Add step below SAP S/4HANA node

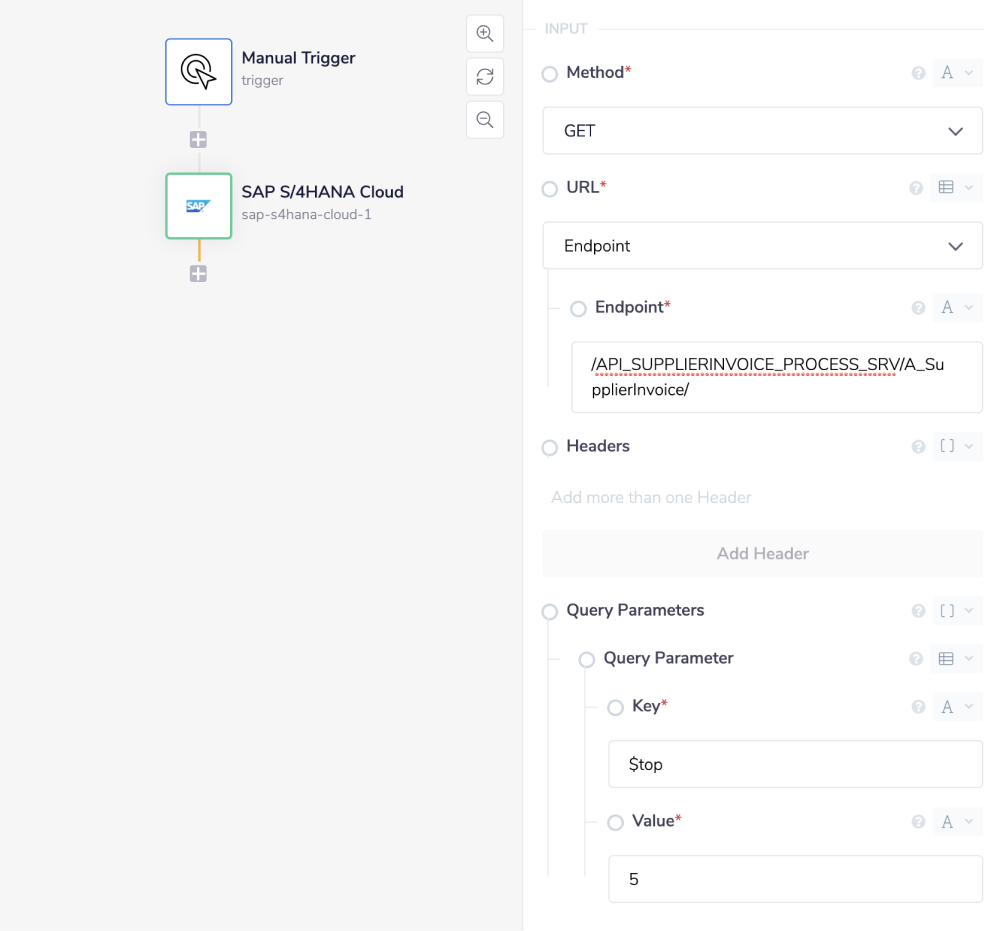point(198,274)
